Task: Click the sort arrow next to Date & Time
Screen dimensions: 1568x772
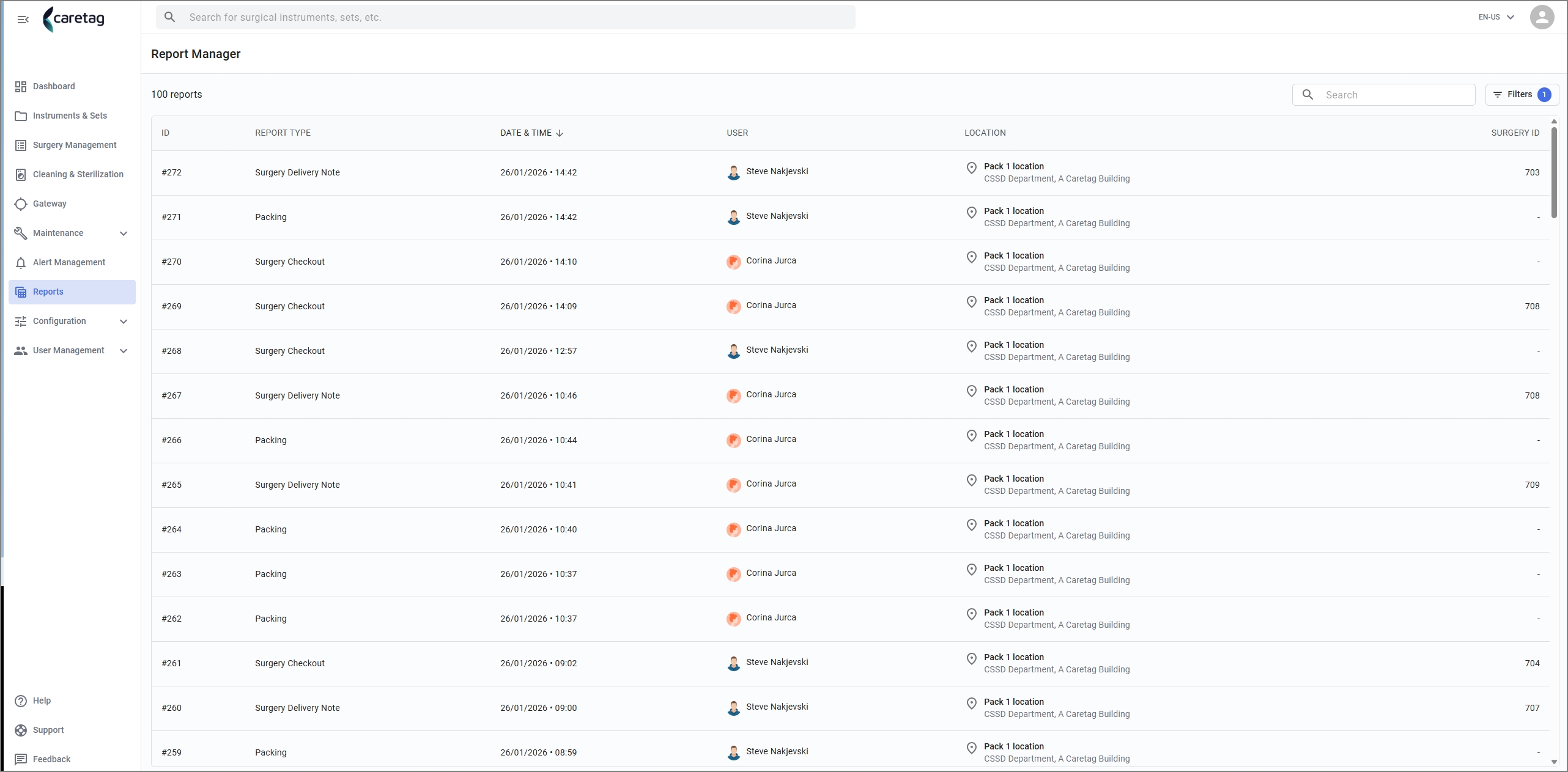Action: [560, 133]
